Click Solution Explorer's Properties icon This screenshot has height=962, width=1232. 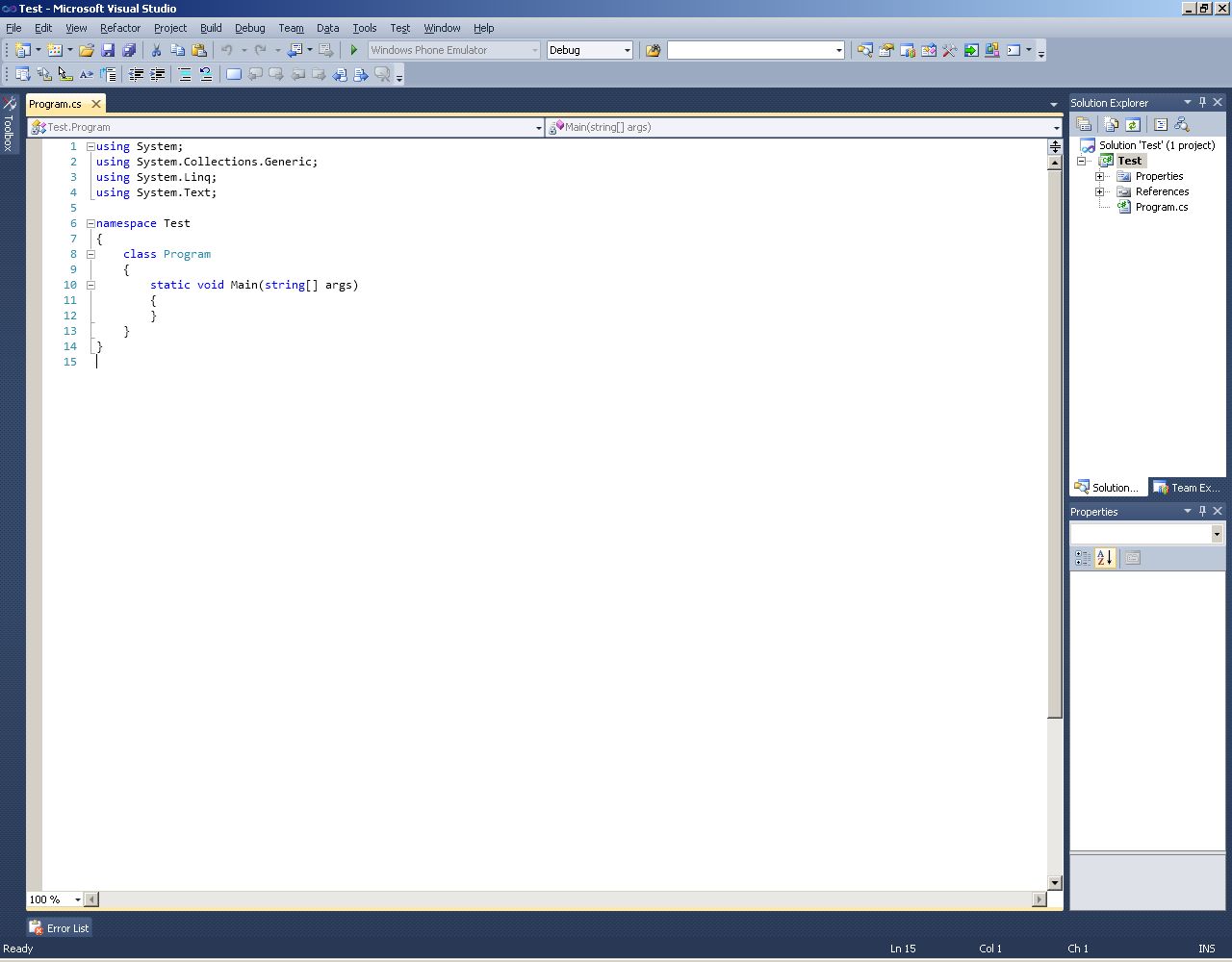(x=1084, y=124)
